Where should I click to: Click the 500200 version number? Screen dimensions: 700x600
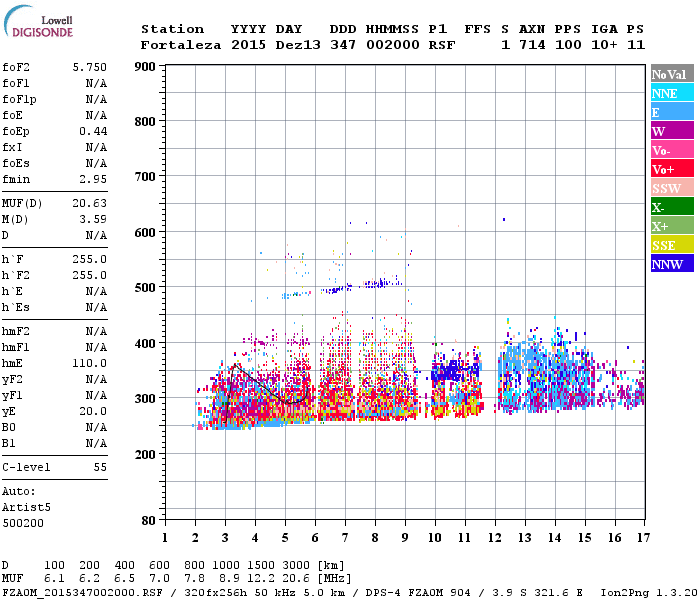pyautogui.click(x=23, y=523)
